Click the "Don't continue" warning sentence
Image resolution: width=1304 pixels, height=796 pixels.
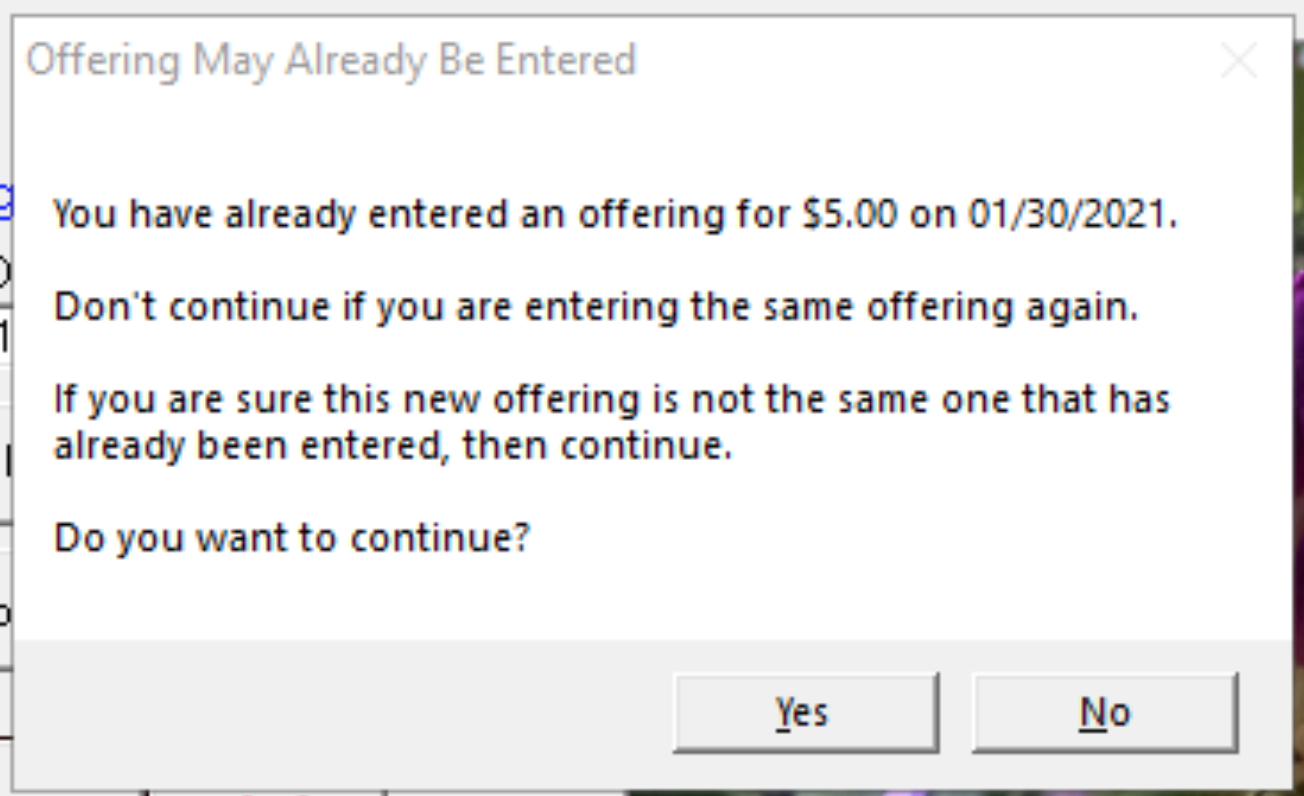[190, 306]
